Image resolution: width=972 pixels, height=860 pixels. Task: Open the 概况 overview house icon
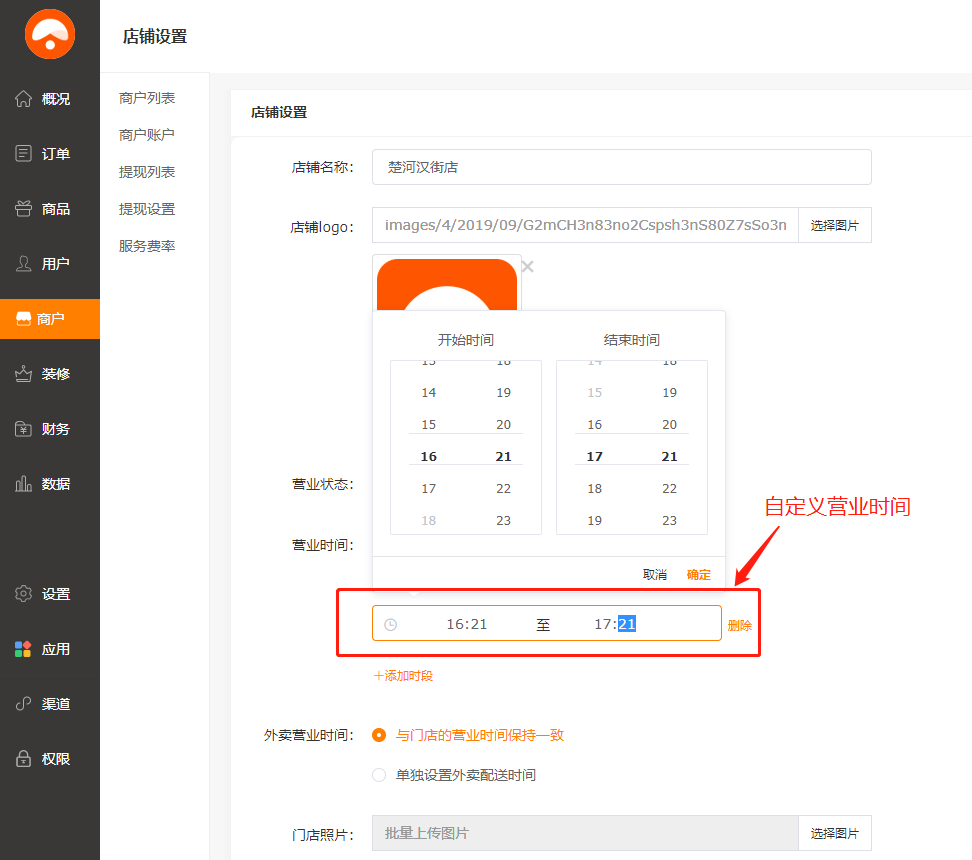pos(24,99)
